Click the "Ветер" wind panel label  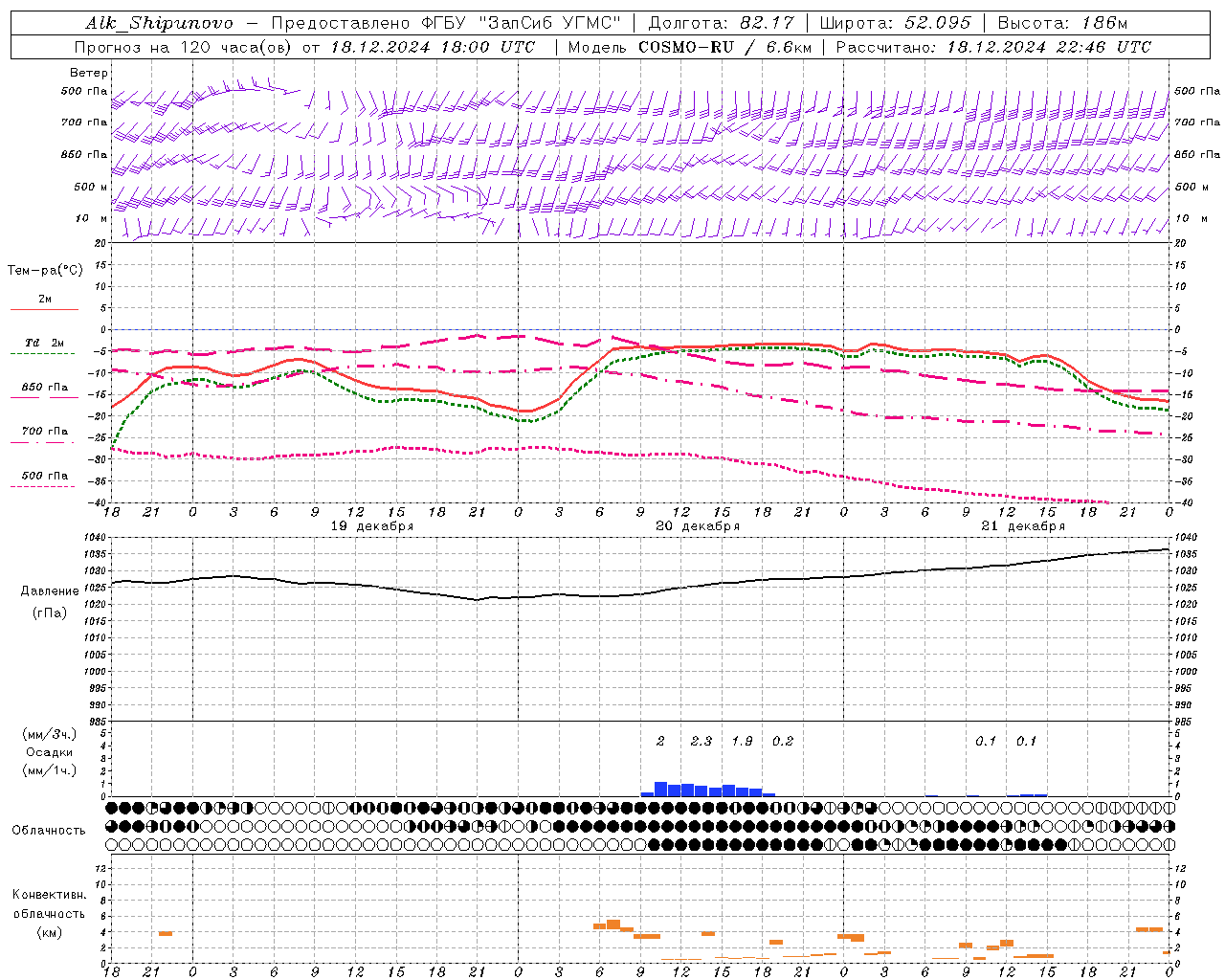click(89, 73)
